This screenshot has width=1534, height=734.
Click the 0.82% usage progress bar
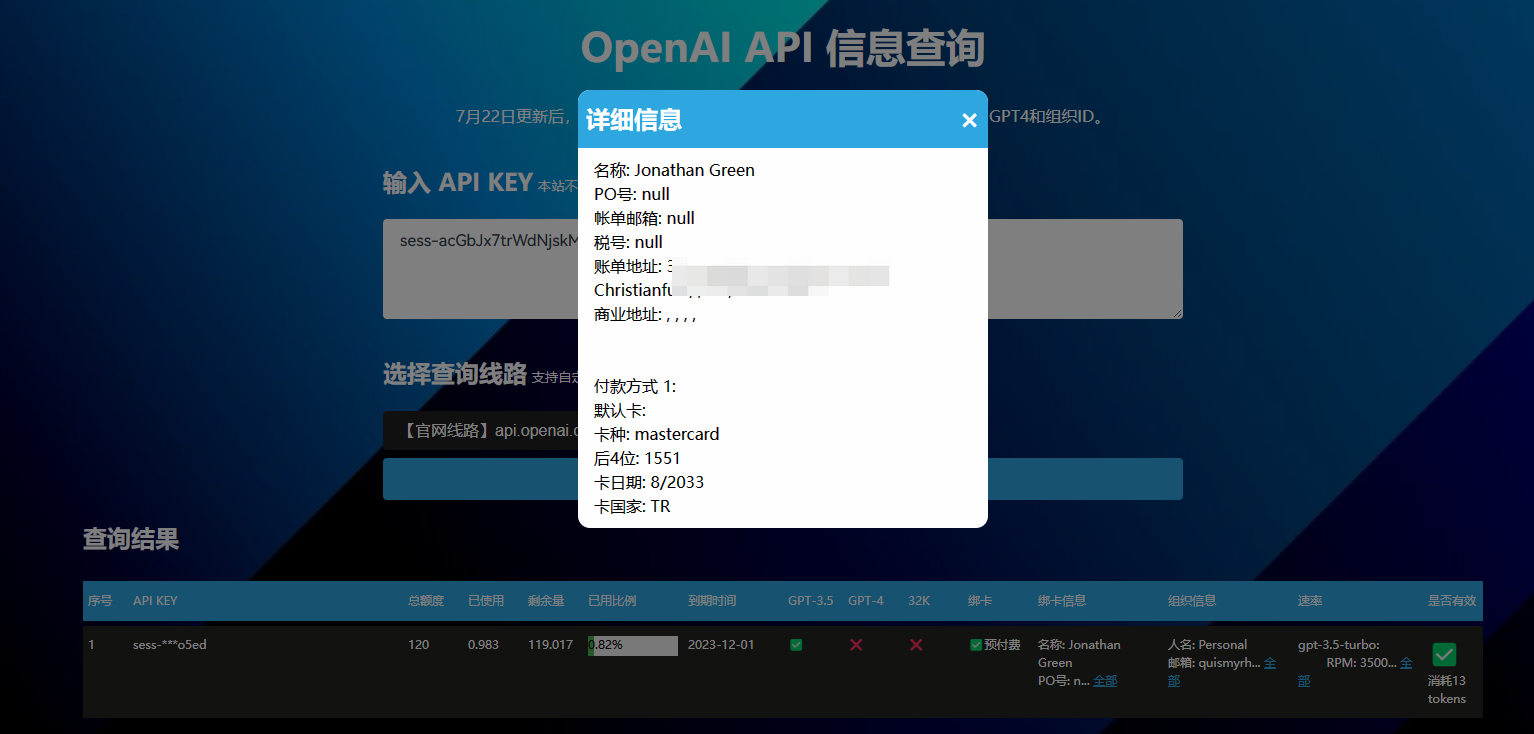[633, 645]
